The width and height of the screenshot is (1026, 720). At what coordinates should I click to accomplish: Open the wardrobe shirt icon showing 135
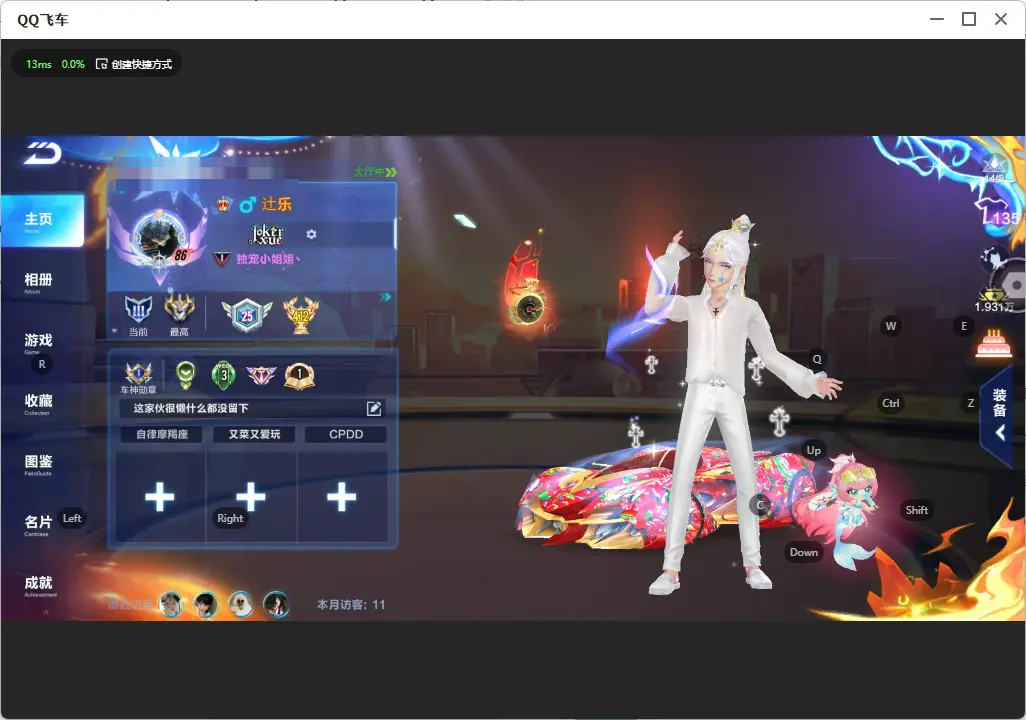click(997, 211)
